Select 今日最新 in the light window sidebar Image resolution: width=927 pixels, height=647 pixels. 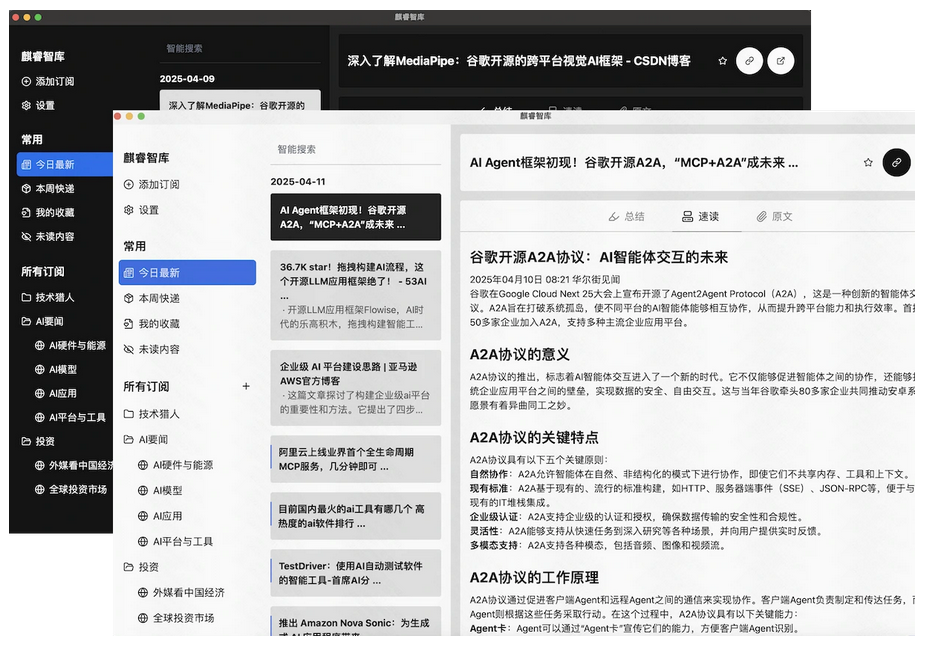coord(187,273)
